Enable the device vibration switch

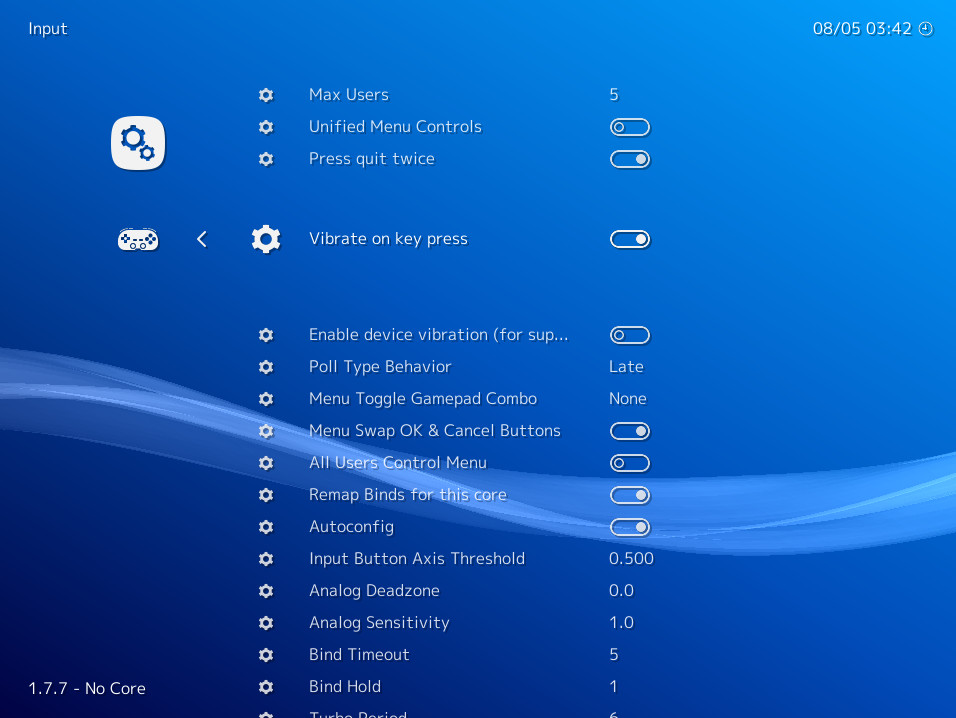pyautogui.click(x=630, y=335)
